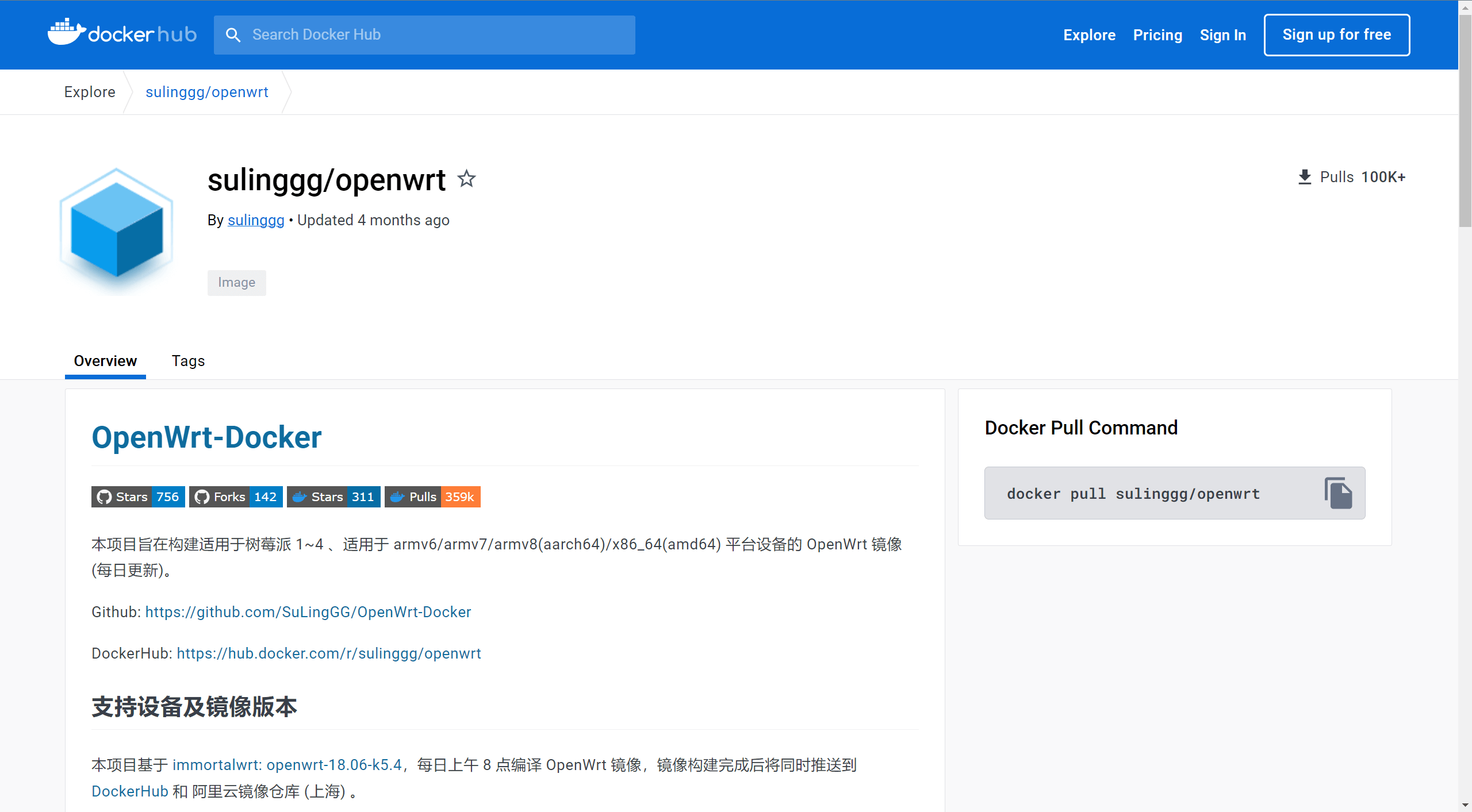The image size is (1472, 812).
Task: Click the Pulls download icon
Action: 1305,177
